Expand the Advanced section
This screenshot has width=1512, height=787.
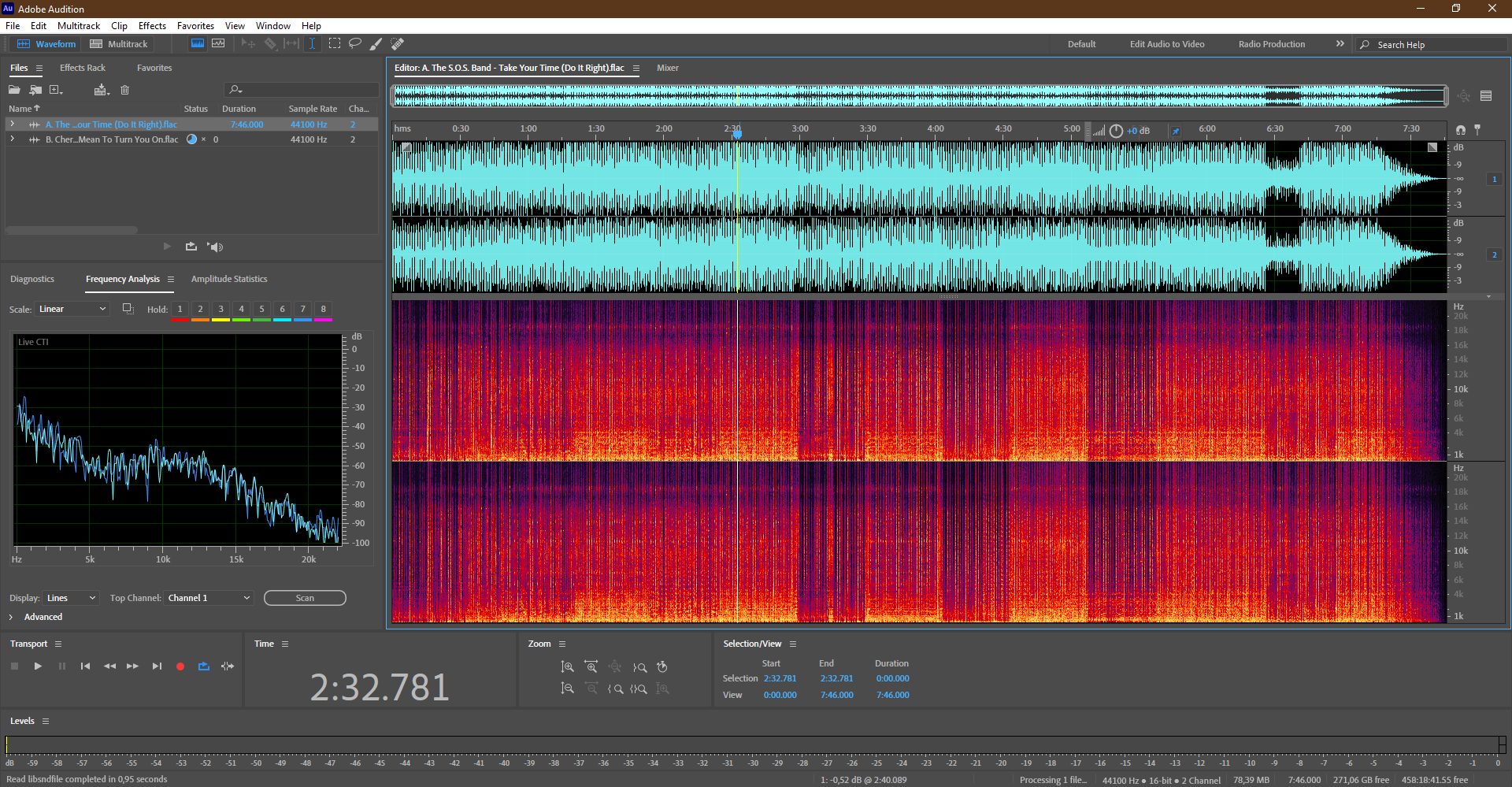(11, 617)
